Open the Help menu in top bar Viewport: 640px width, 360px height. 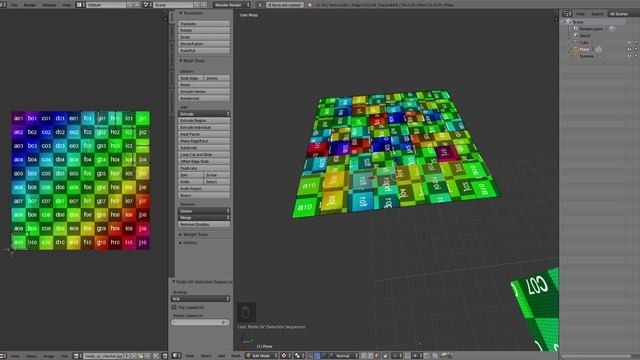(x=67, y=5)
